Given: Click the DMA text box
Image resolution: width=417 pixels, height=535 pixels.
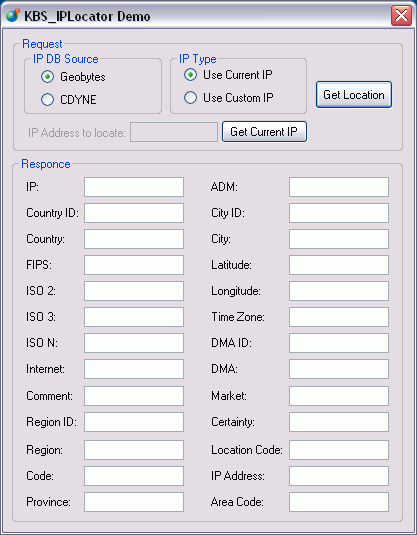Looking at the screenshot, I should pos(339,369).
